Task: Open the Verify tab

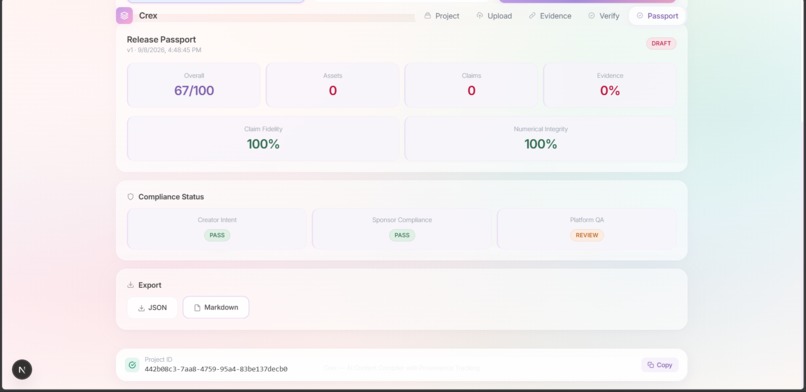Action: [x=603, y=16]
